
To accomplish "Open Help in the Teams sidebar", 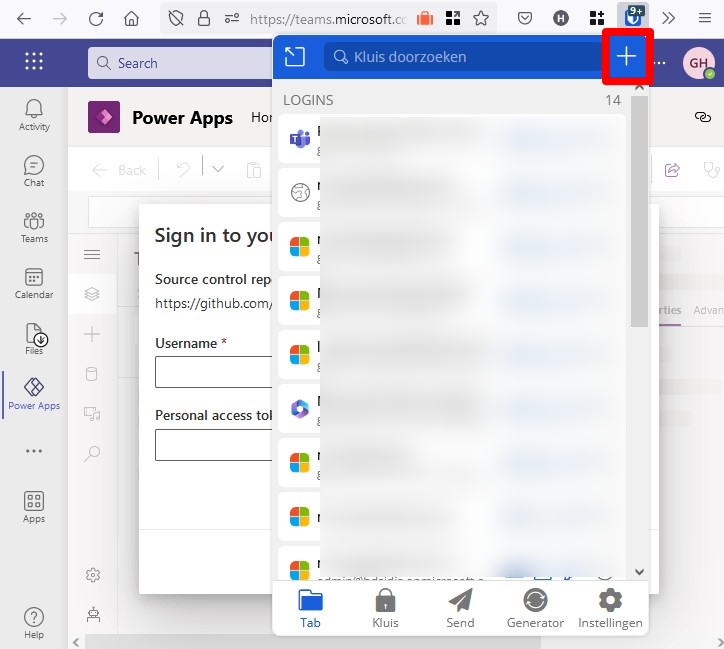I will click(34, 622).
